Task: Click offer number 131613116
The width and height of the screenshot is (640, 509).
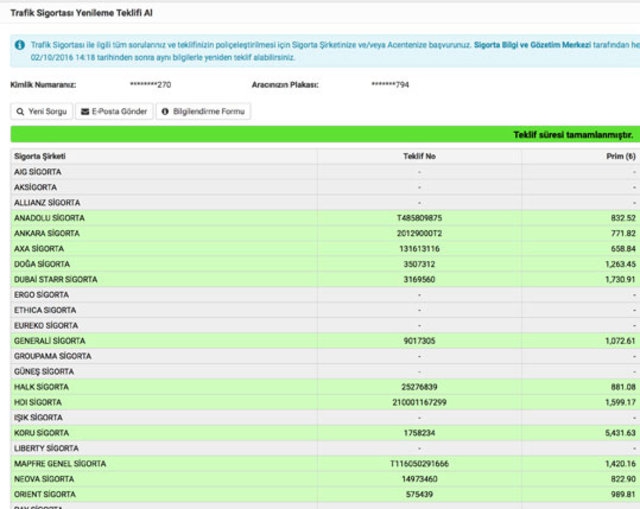Action: click(x=419, y=249)
